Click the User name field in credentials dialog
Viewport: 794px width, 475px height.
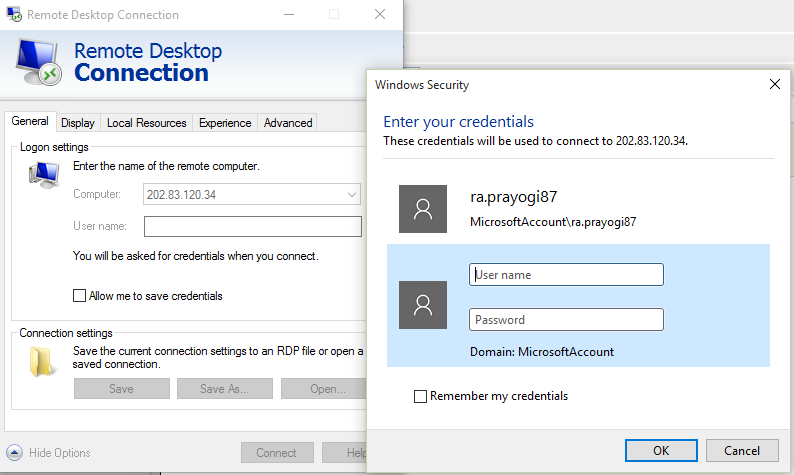point(566,275)
